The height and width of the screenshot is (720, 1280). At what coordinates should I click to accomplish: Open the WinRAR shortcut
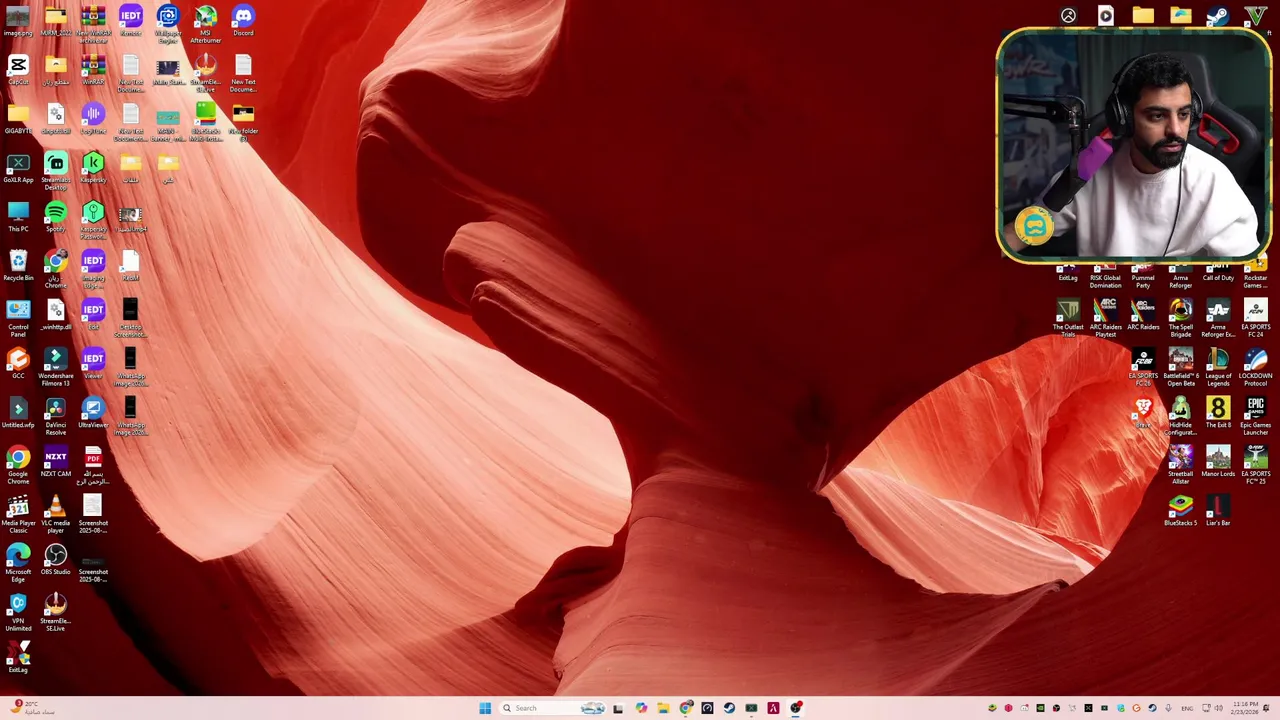pyautogui.click(x=93, y=70)
